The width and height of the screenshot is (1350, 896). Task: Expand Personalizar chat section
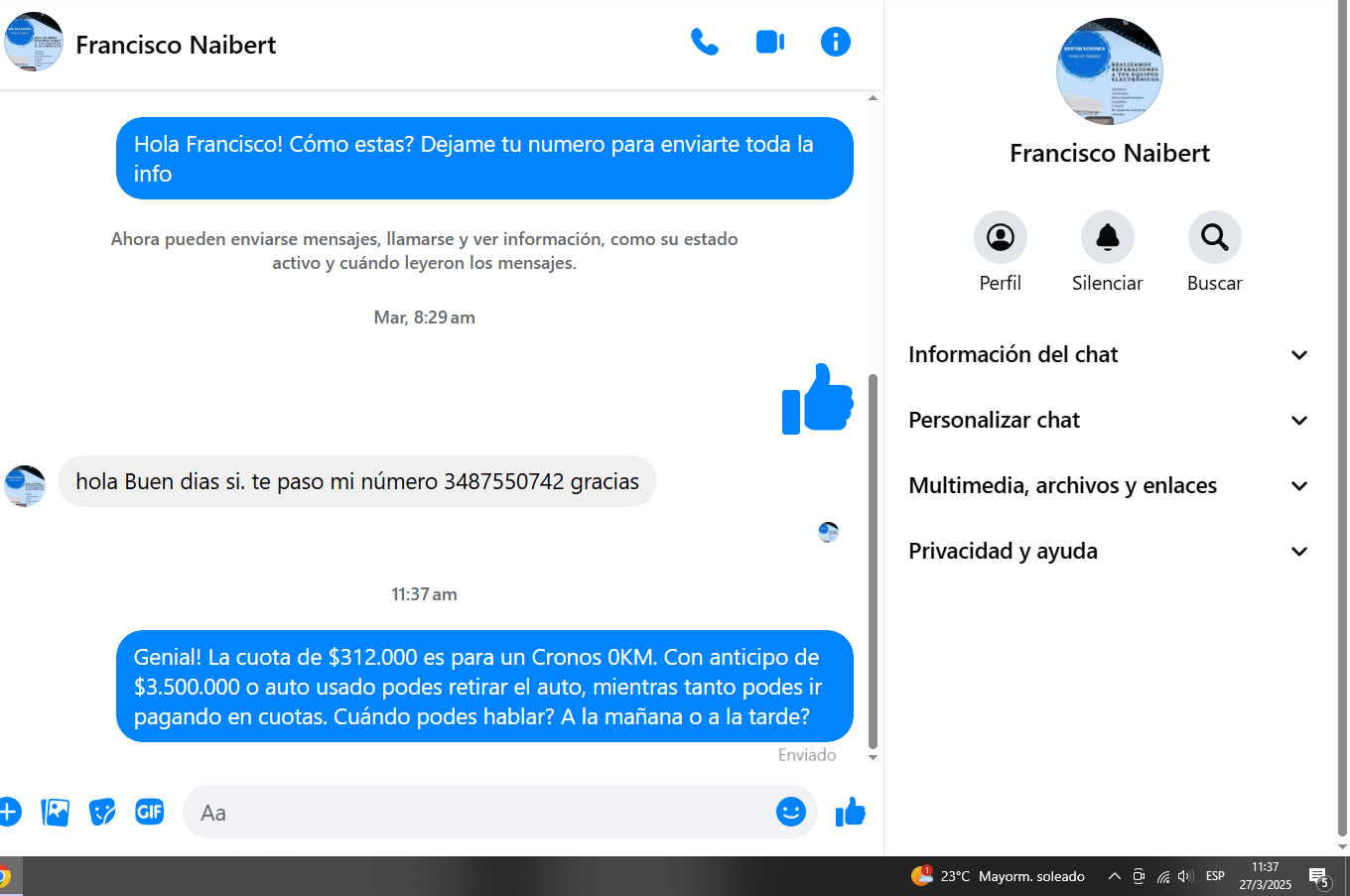point(1109,420)
